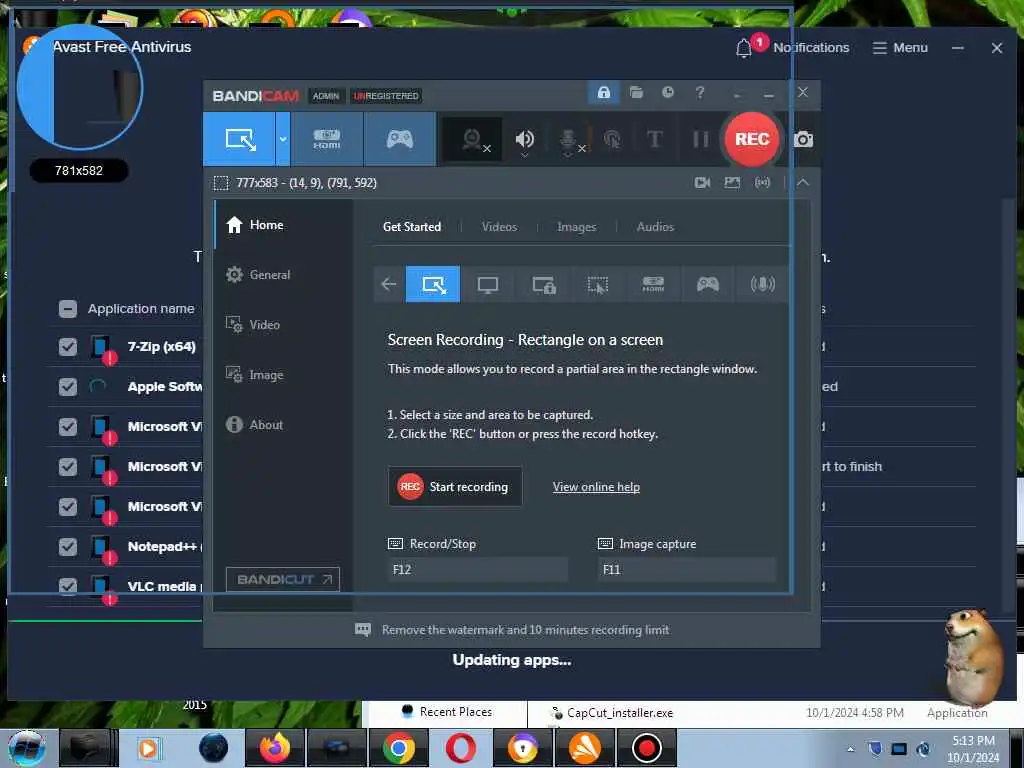Switch to Get Started tab

(x=411, y=227)
